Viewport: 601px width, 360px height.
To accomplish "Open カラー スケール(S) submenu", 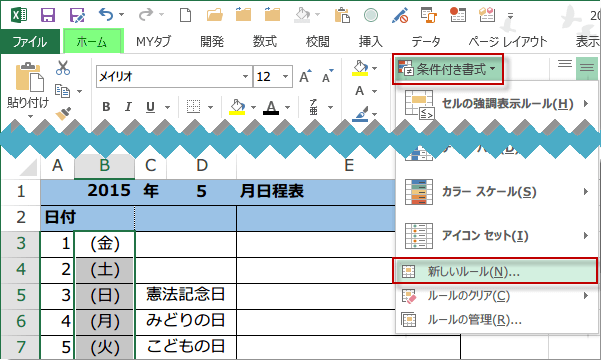I will point(497,191).
